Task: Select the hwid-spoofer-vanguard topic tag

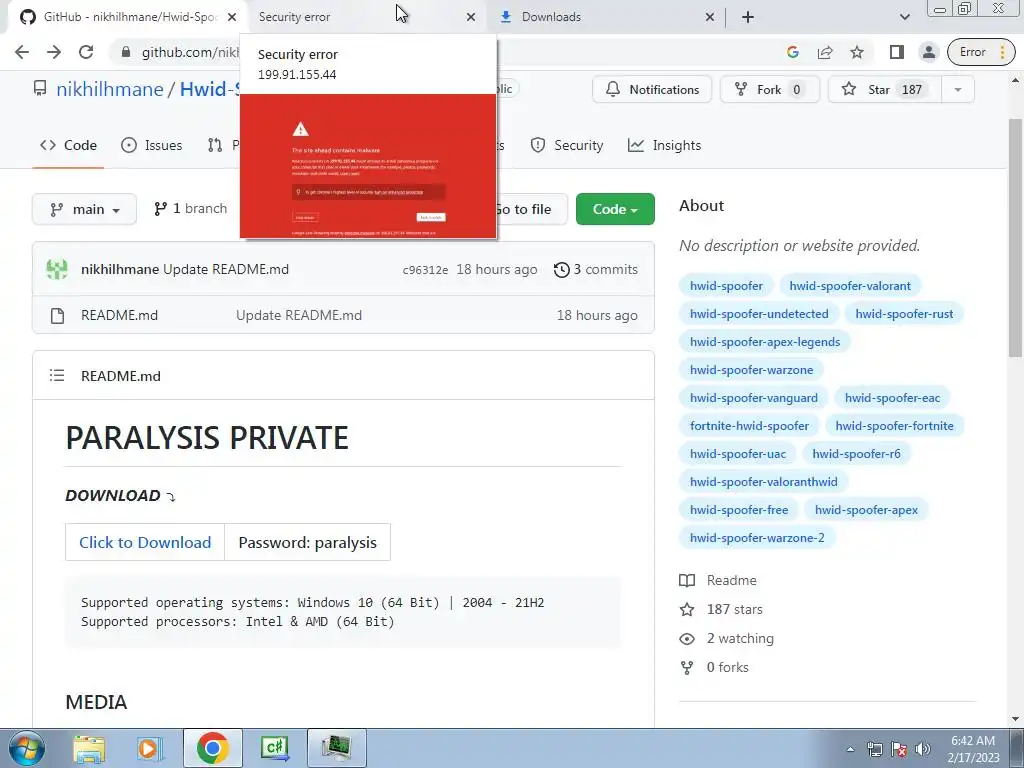Action: 754,398
